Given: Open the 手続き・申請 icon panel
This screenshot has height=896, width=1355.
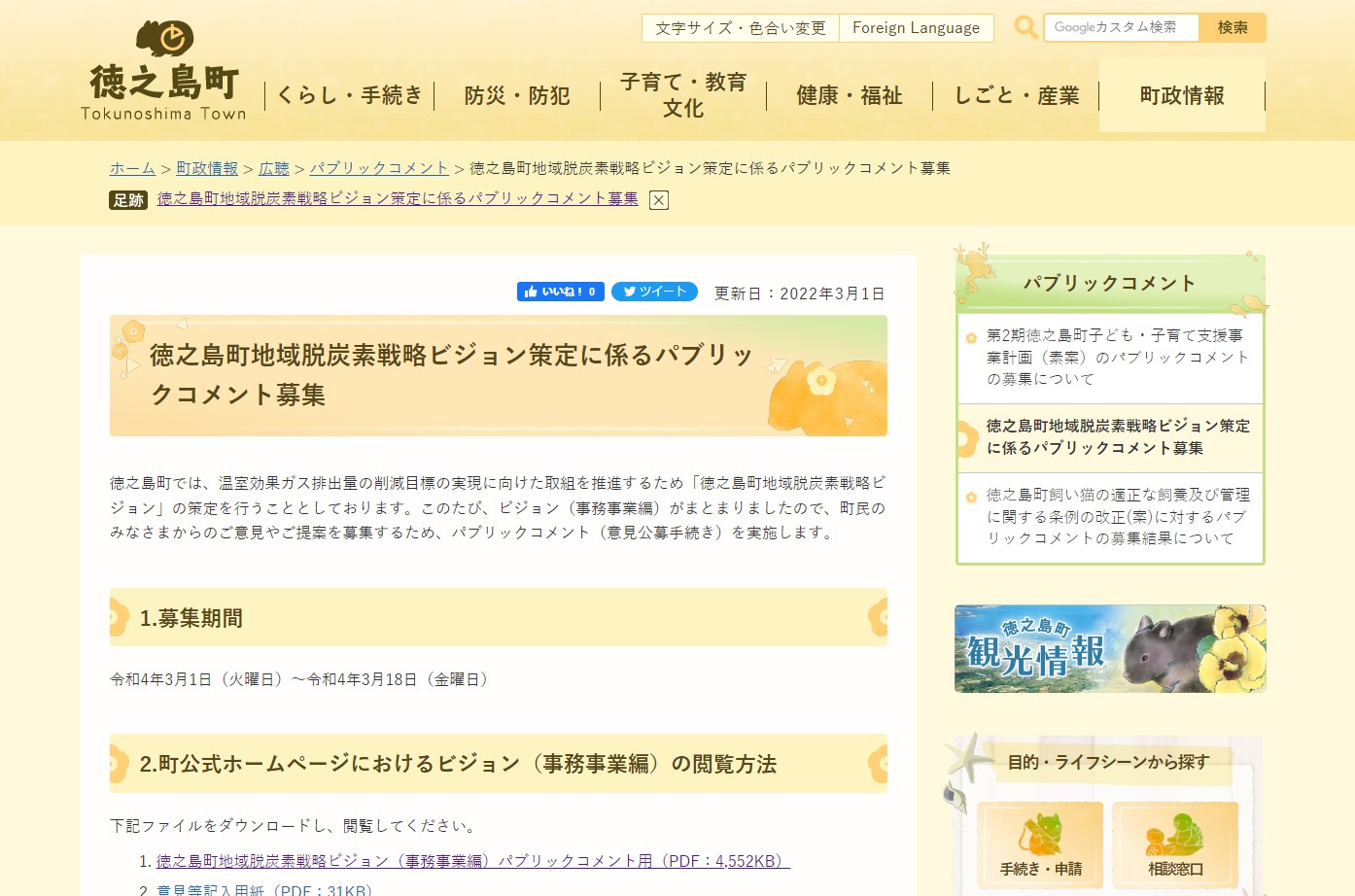Looking at the screenshot, I should click(1042, 844).
